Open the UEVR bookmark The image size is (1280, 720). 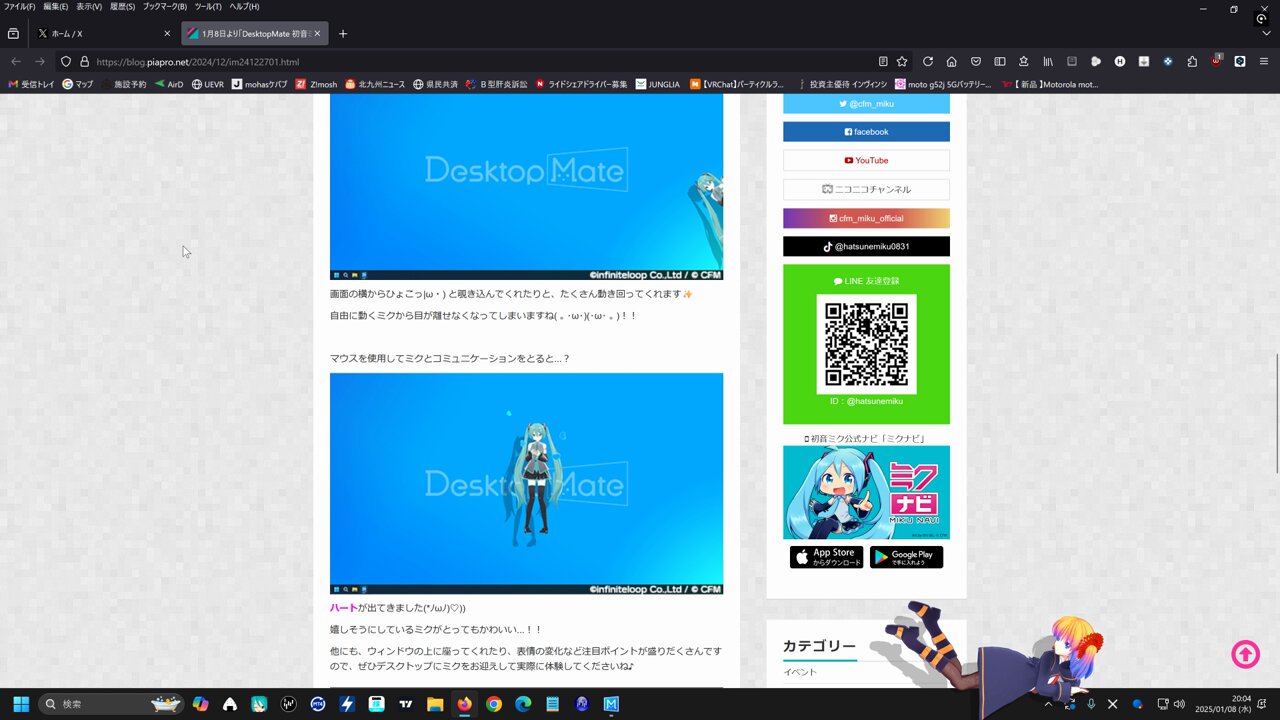(208, 84)
